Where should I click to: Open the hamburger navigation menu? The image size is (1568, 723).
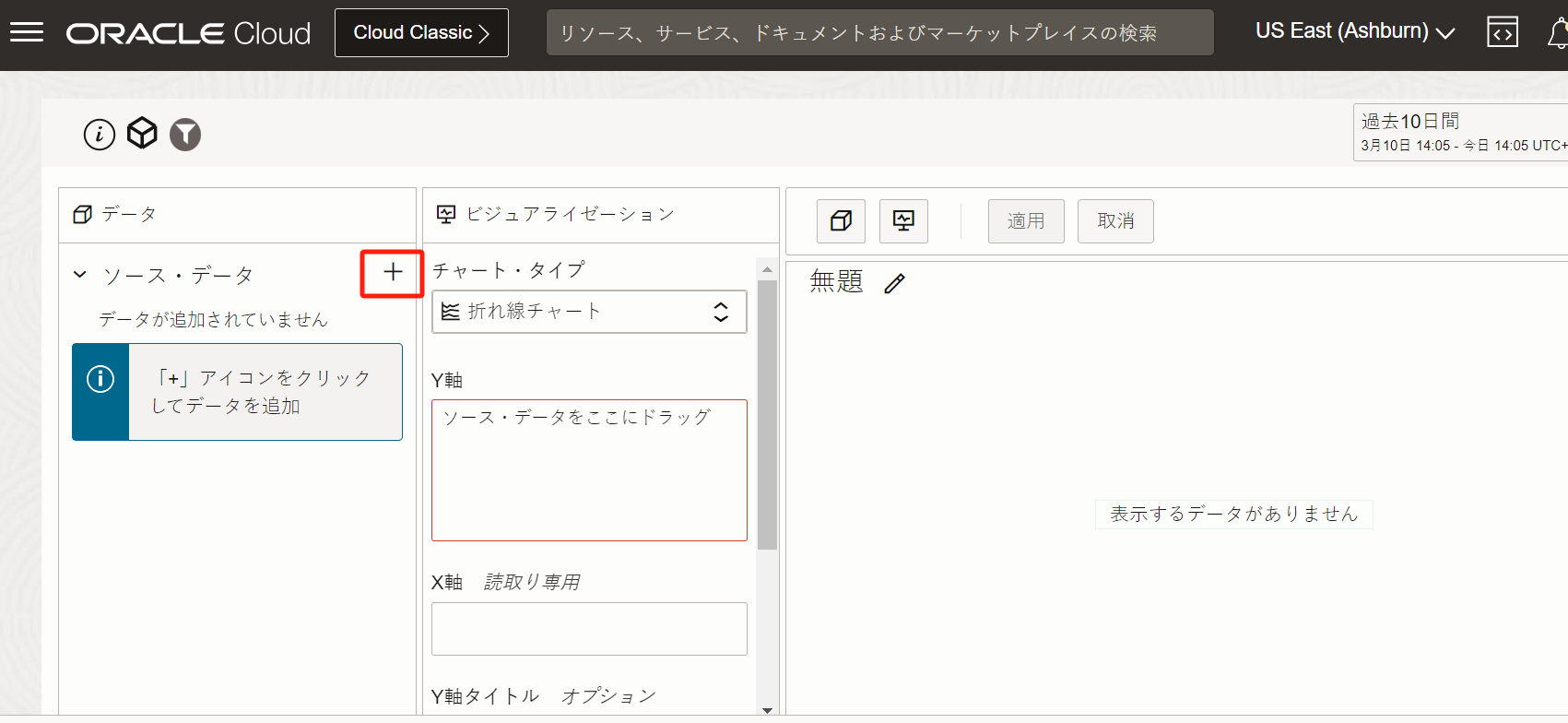tap(27, 33)
